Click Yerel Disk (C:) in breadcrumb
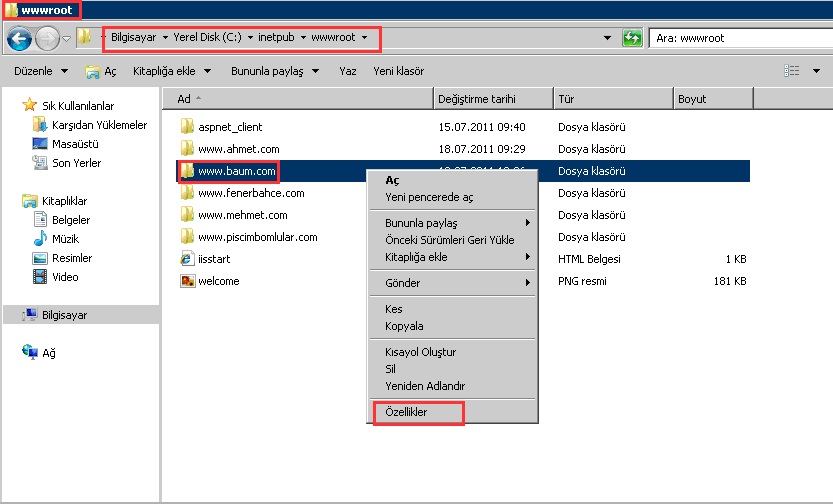833x504 pixels. (x=207, y=37)
